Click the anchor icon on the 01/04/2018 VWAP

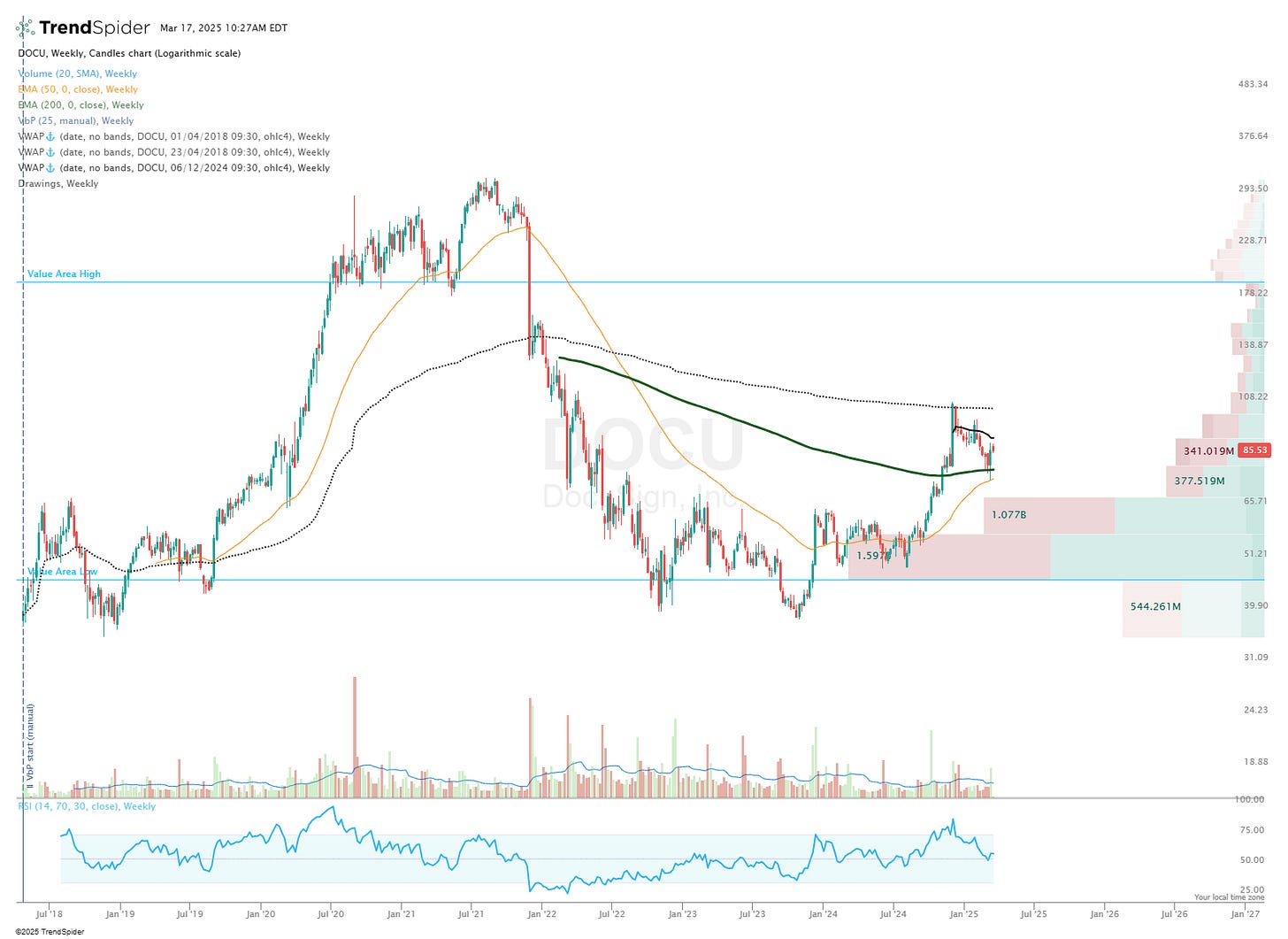tap(50, 136)
